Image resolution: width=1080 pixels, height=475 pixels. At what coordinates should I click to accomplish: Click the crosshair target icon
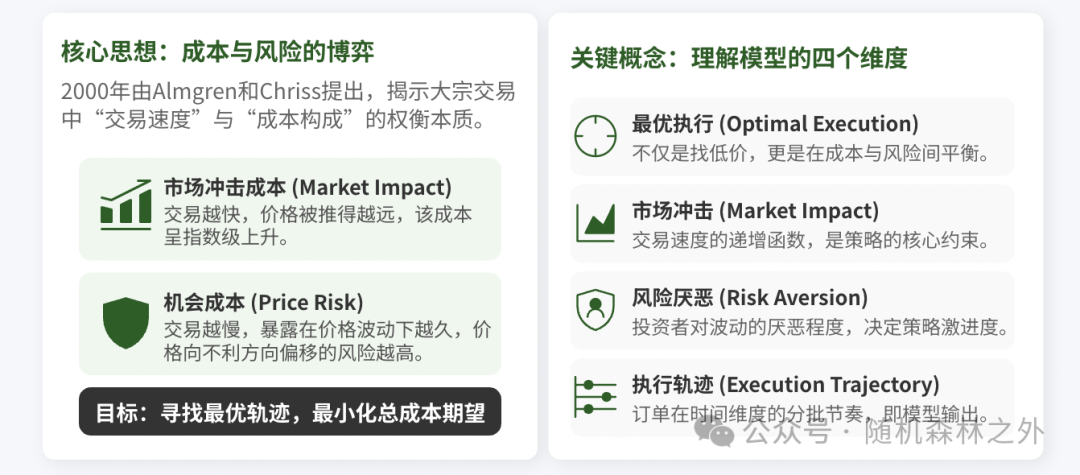pos(595,135)
